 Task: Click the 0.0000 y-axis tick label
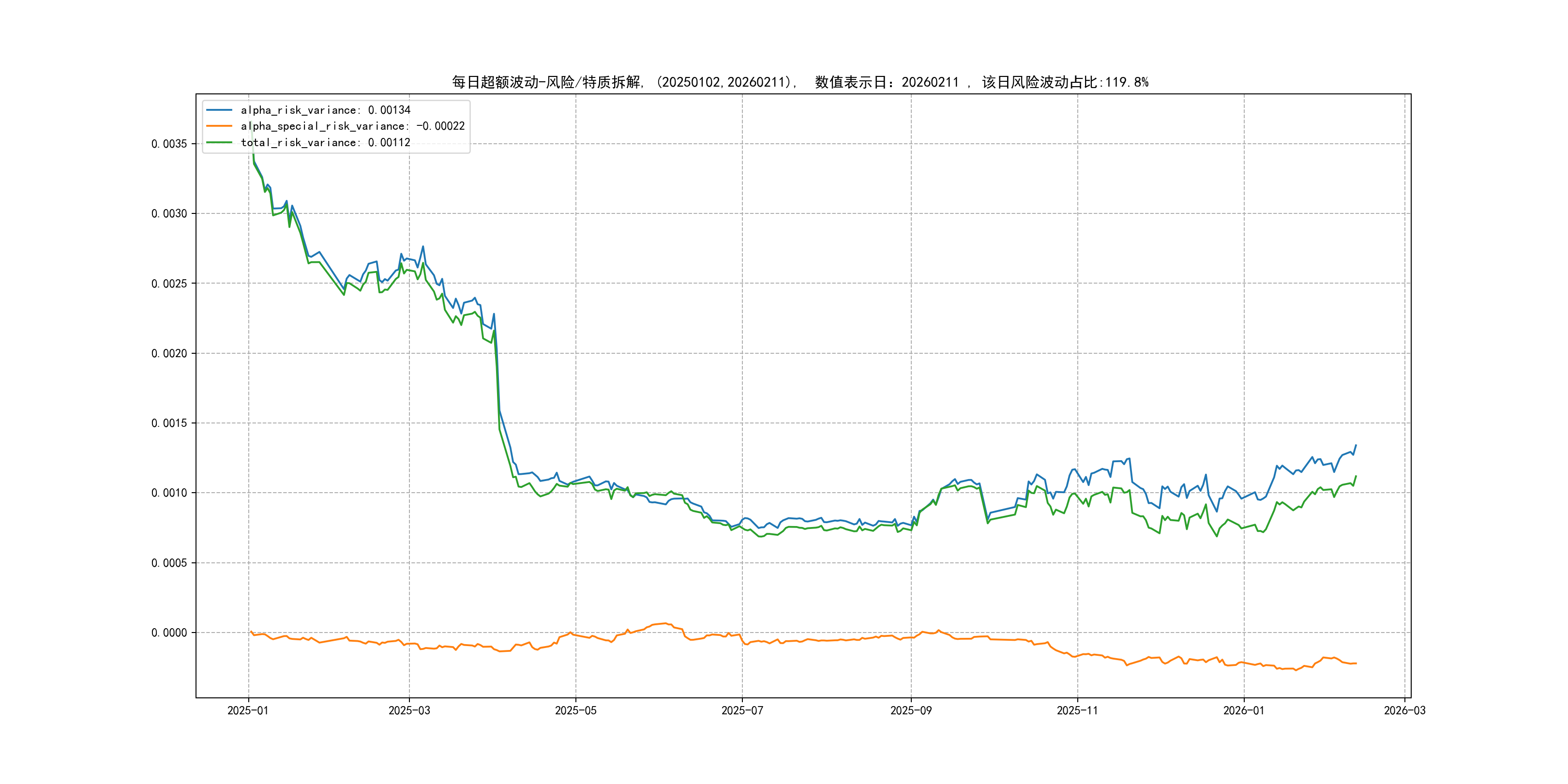[169, 633]
